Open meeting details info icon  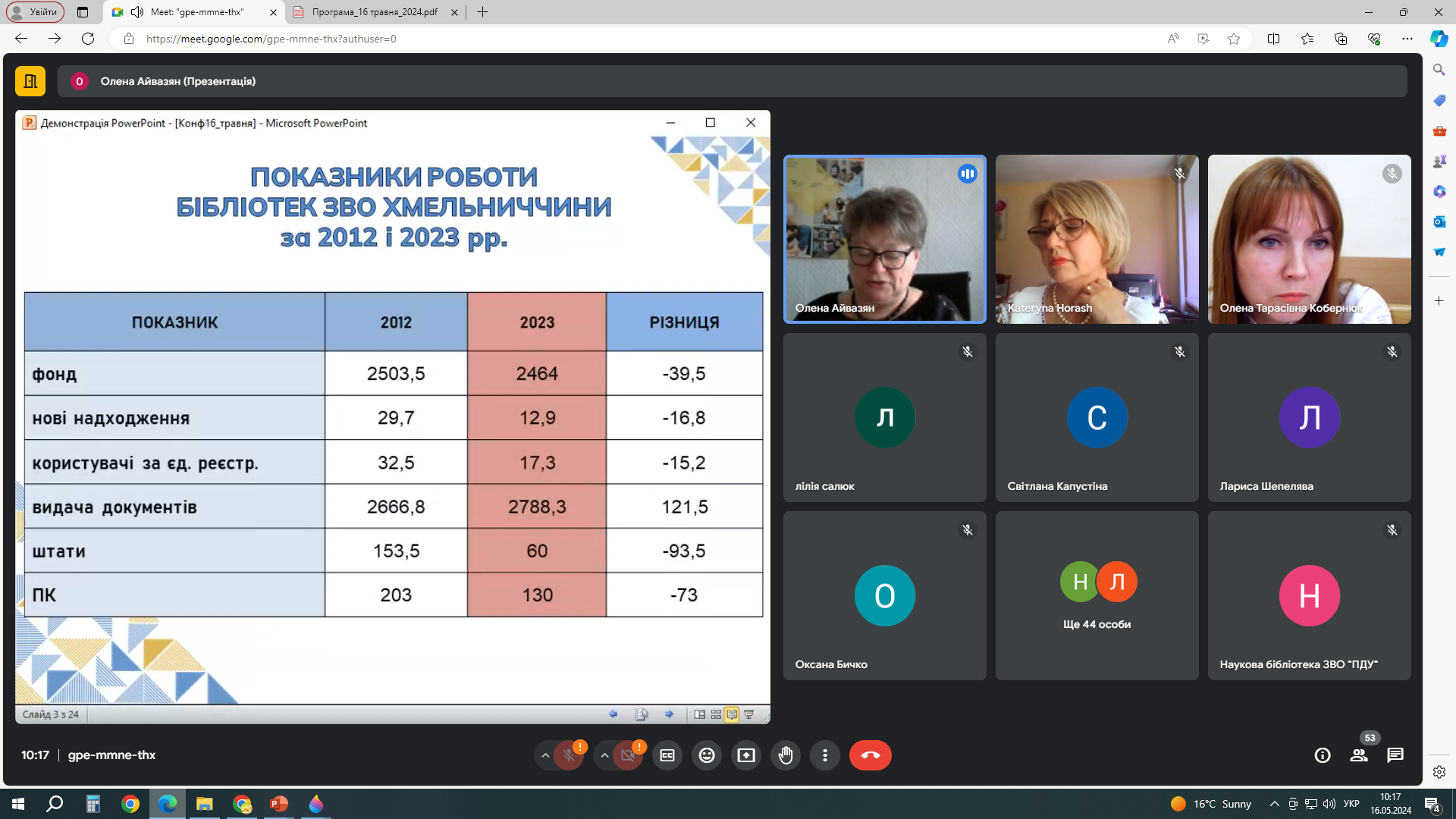[x=1323, y=755]
